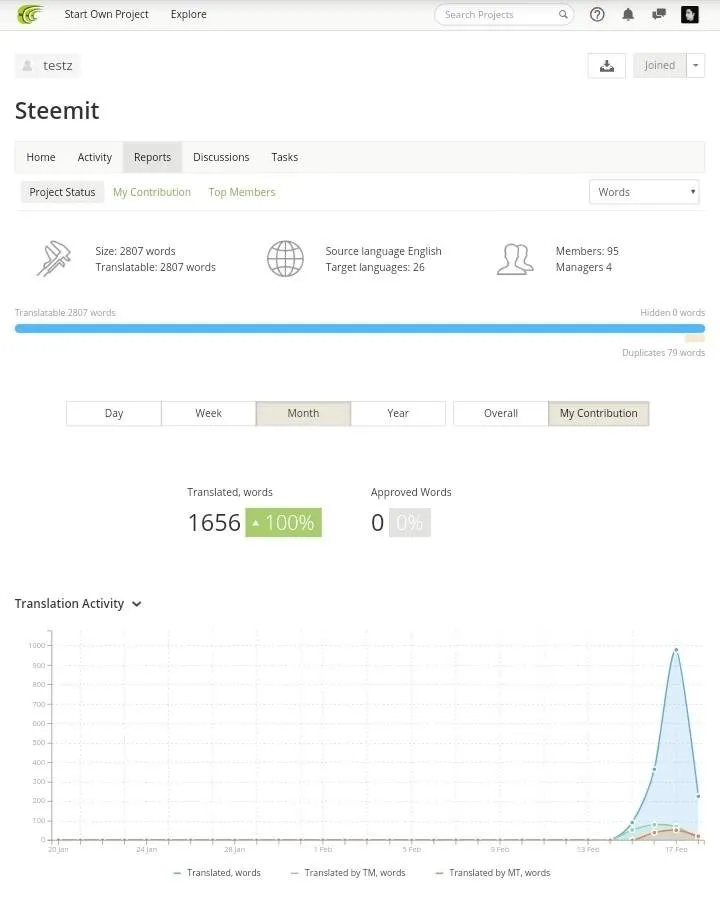The image size is (720, 899).
Task: Select the Month period toggle
Action: [303, 413]
